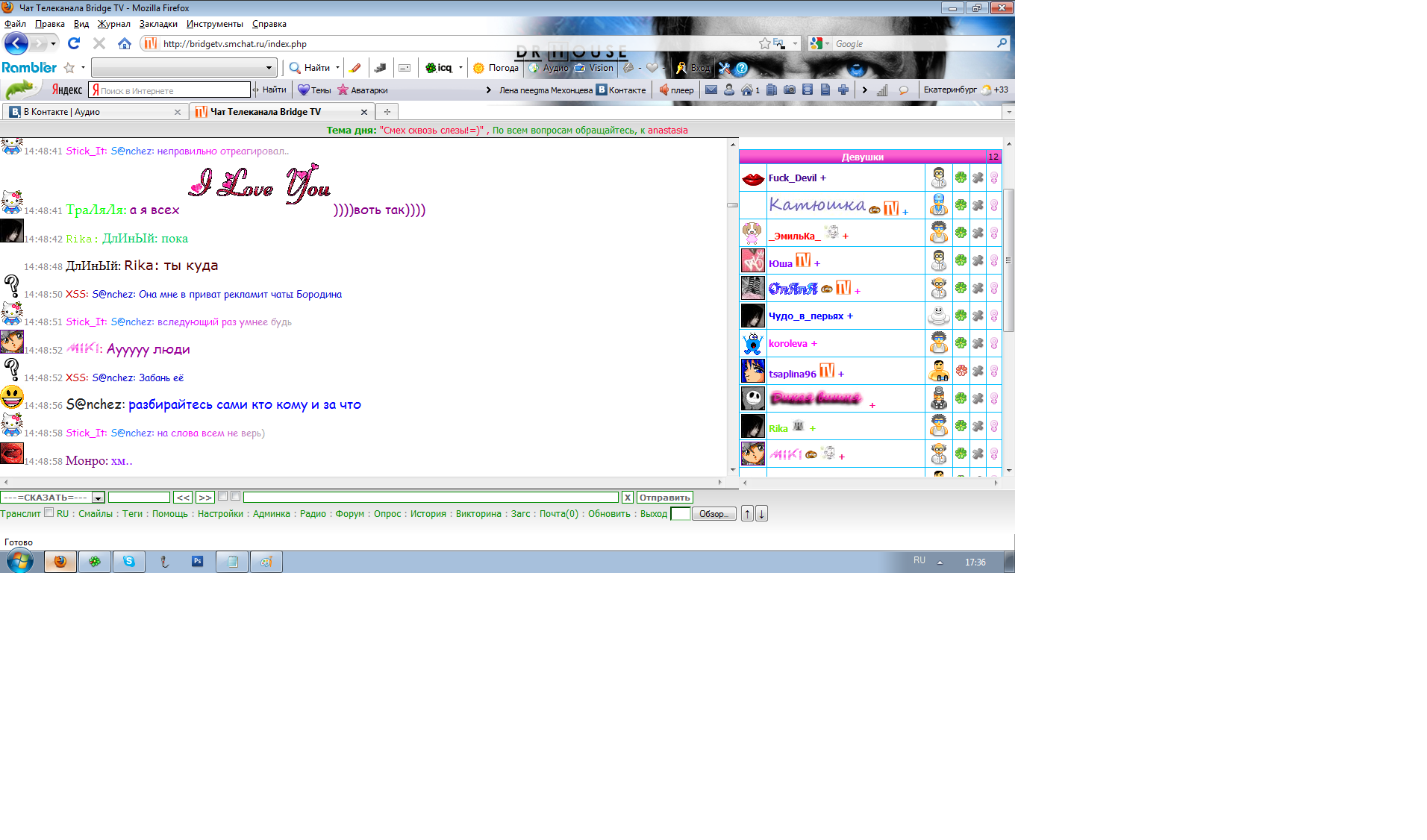Go back with the browser Back arrow

click(x=16, y=43)
